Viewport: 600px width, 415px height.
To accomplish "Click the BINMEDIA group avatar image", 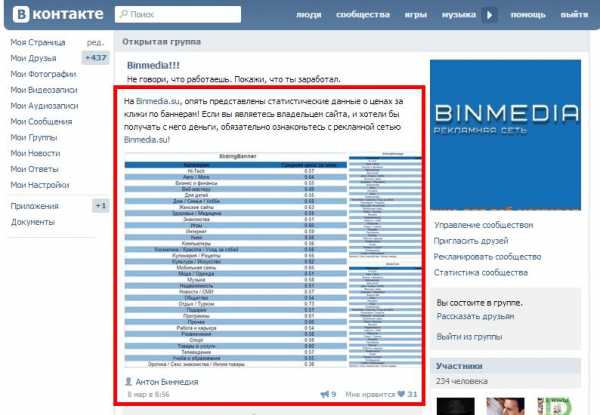I will (505, 135).
